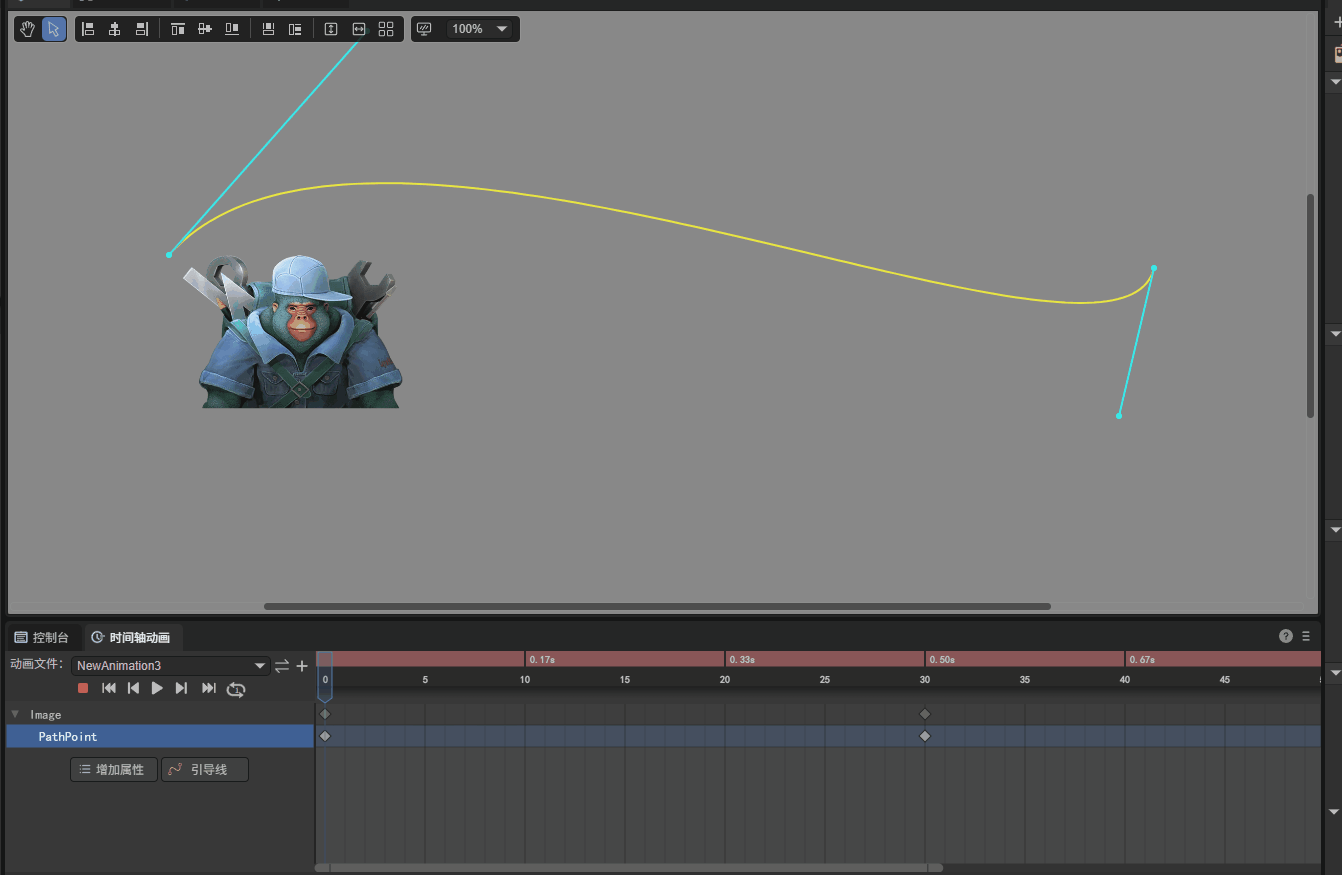Click the four-squares grid icon
The width and height of the screenshot is (1342, 875).
click(386, 29)
